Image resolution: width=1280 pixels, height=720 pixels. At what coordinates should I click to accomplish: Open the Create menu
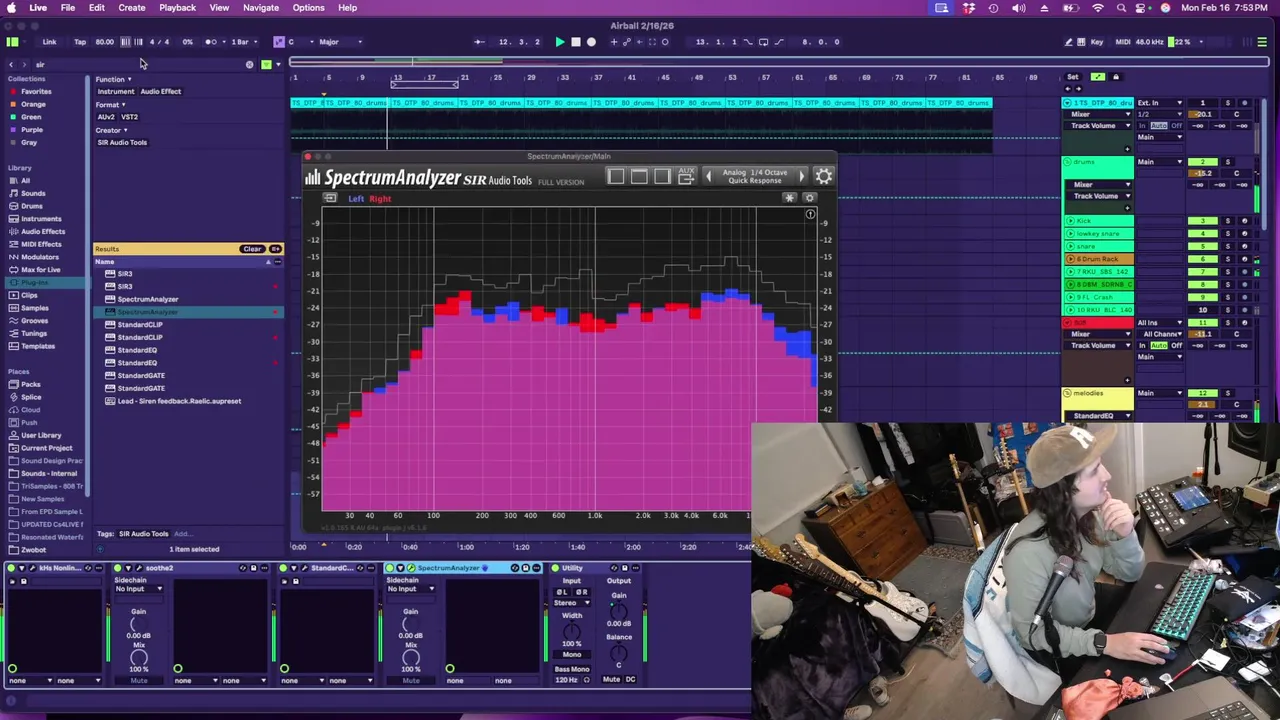(132, 8)
